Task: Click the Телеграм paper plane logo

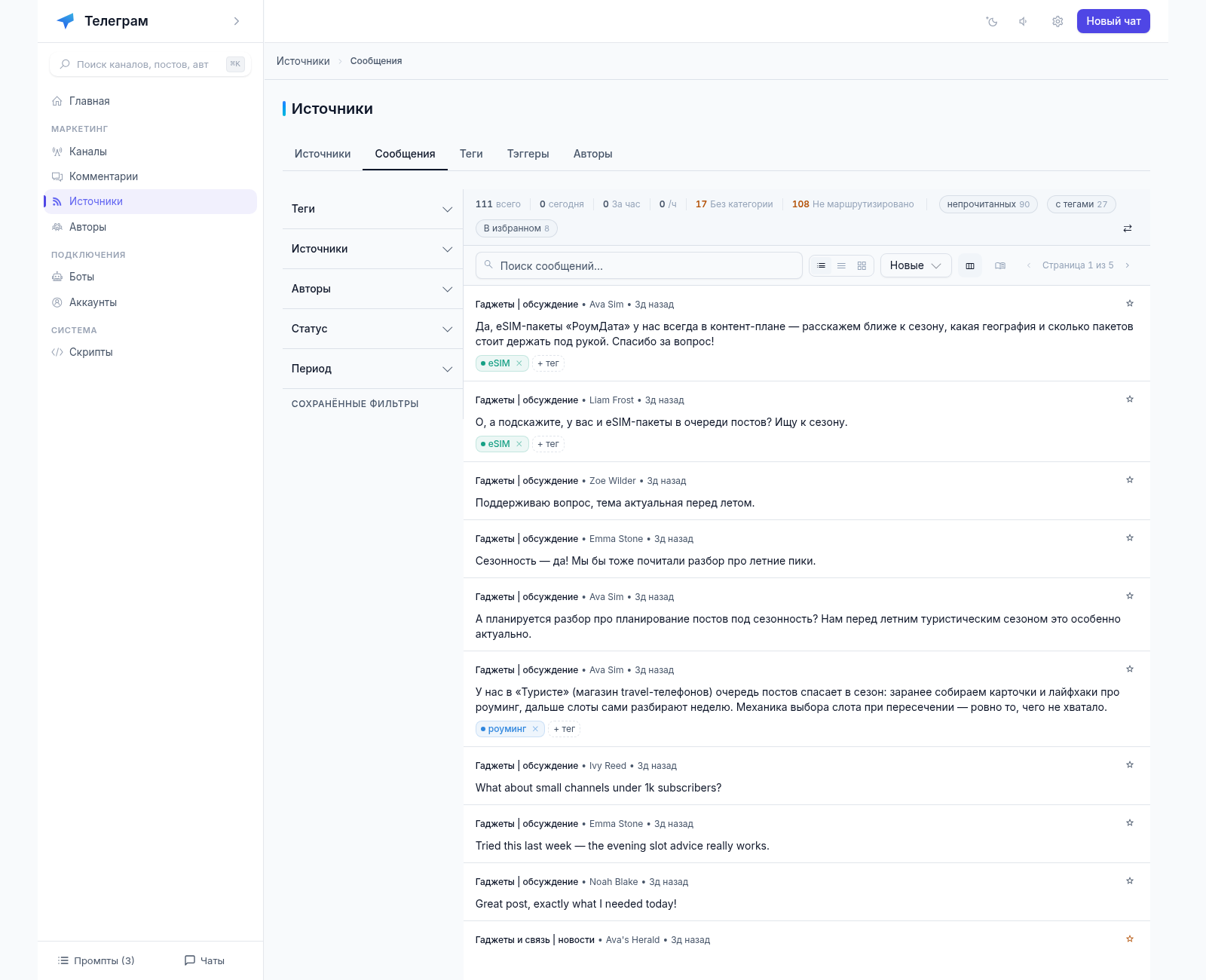Action: click(66, 21)
